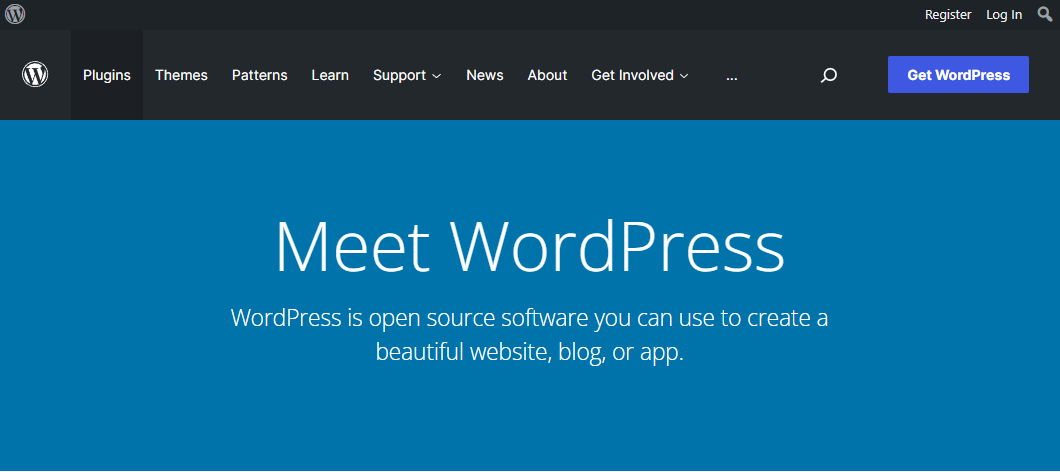The width and height of the screenshot is (1060, 472).
Task: Open the search magnifier in top admin bar
Action: [1044, 14]
